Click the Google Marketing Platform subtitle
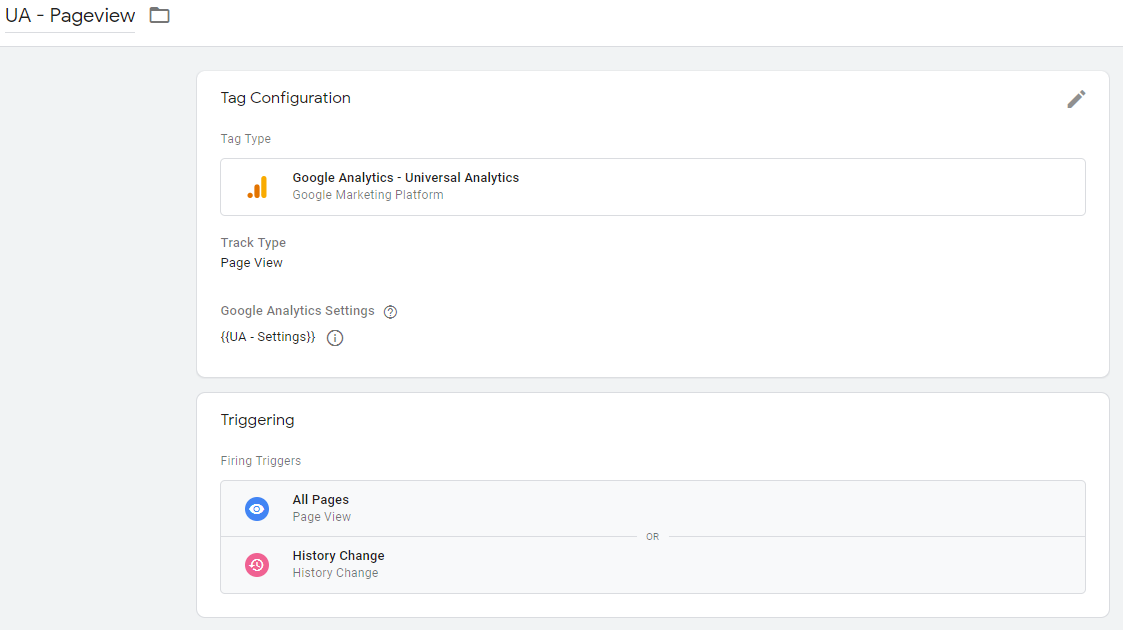Image resolution: width=1123 pixels, height=630 pixels. 367,195
